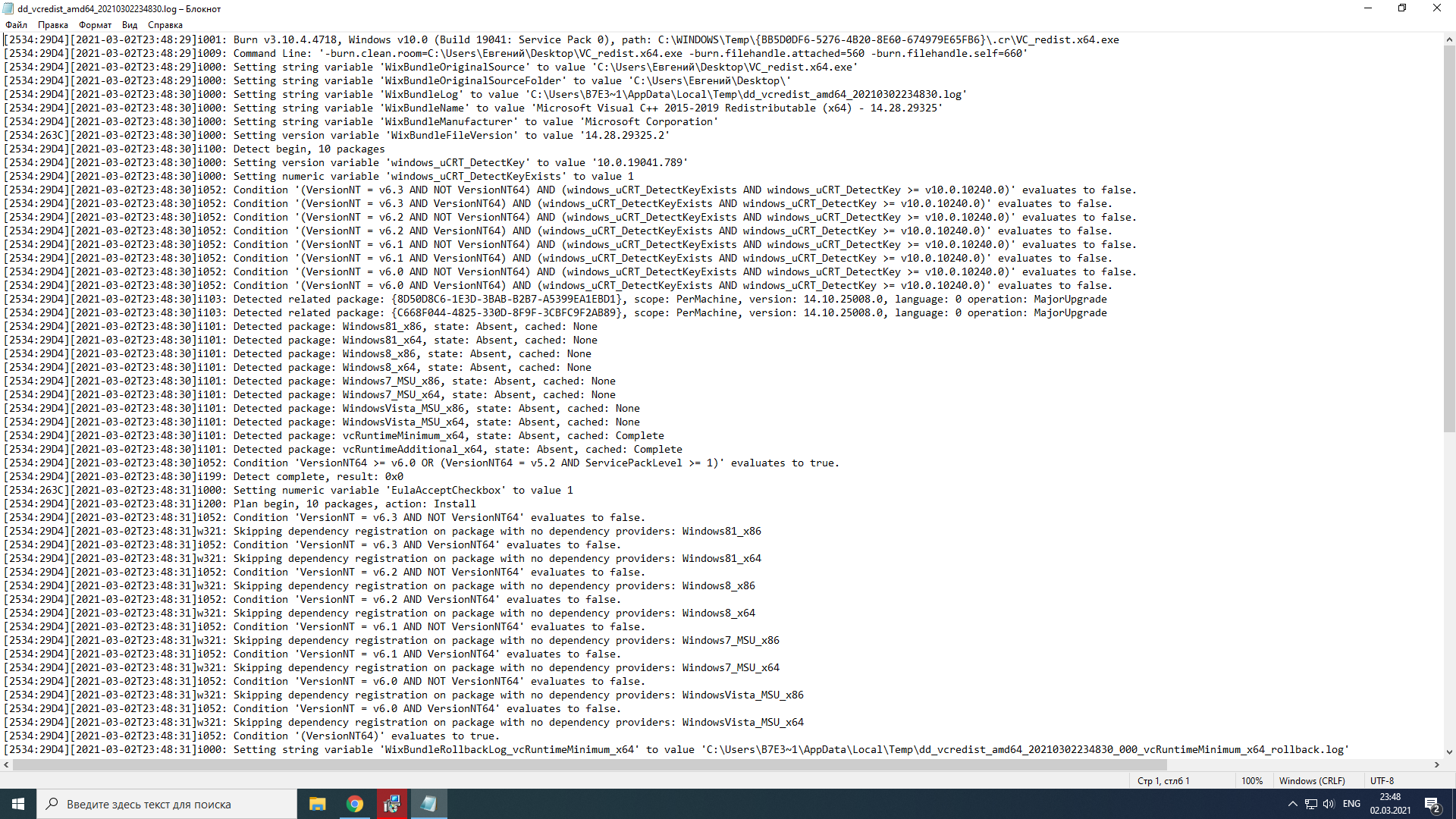Click the network tray icon
This screenshot has height=819, width=1456.
[x=1310, y=804]
